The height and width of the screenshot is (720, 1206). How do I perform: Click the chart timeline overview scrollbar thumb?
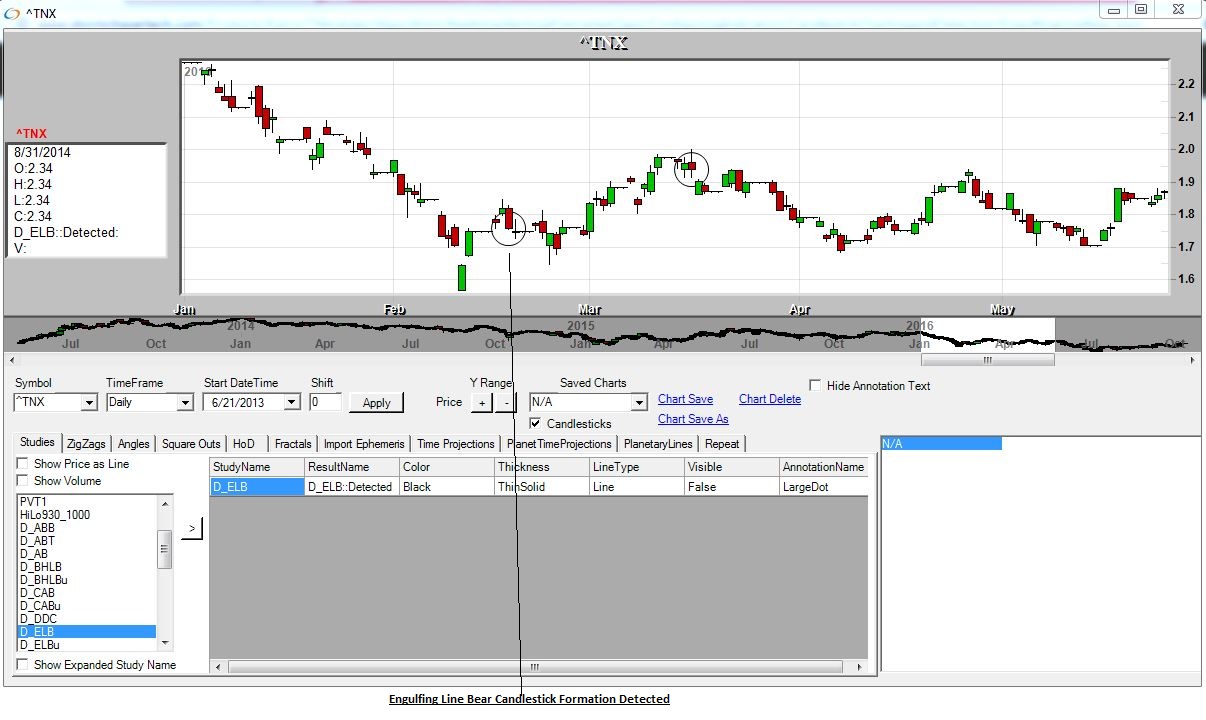(x=987, y=360)
